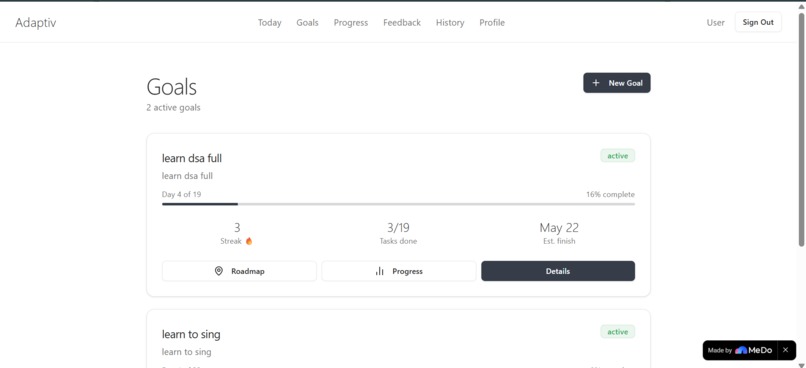Screen dimensions: 806x368
Task: Click the Sign Out button
Action: pos(758,22)
